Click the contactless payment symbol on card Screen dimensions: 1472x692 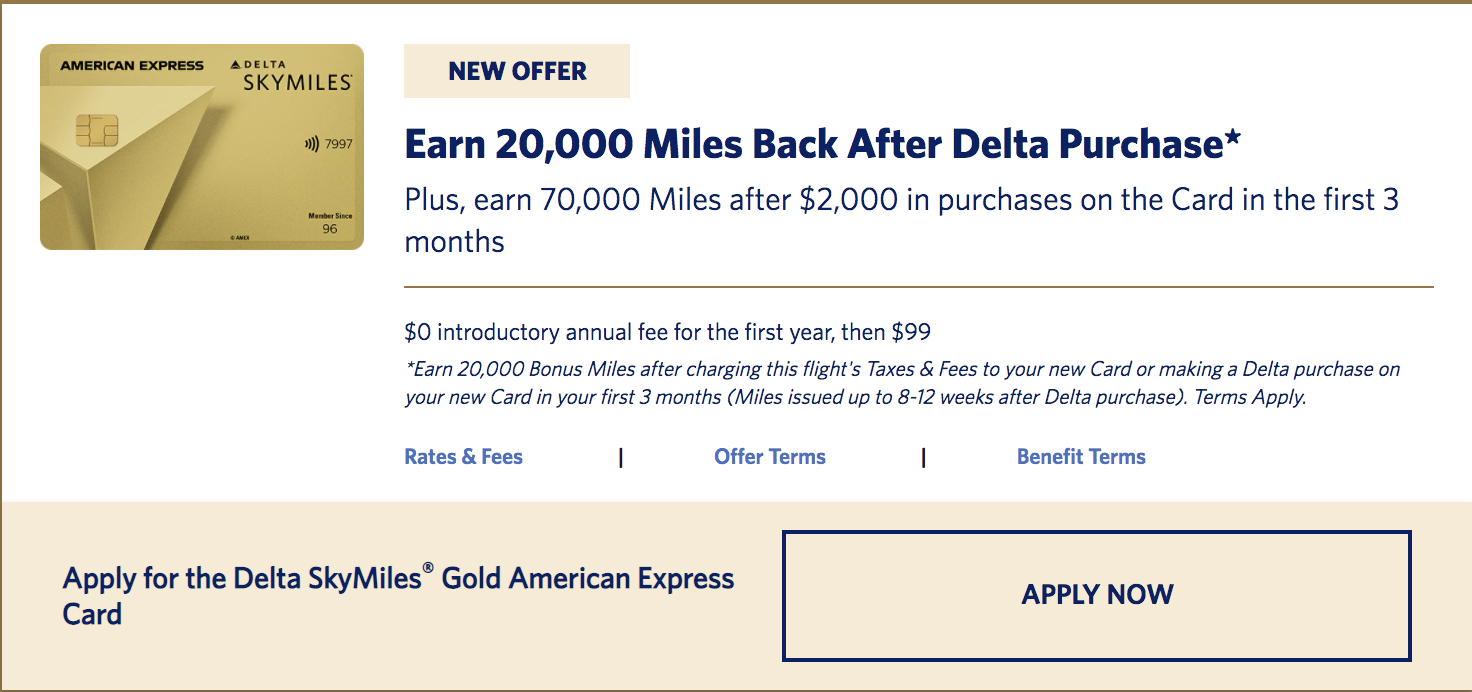(x=311, y=144)
